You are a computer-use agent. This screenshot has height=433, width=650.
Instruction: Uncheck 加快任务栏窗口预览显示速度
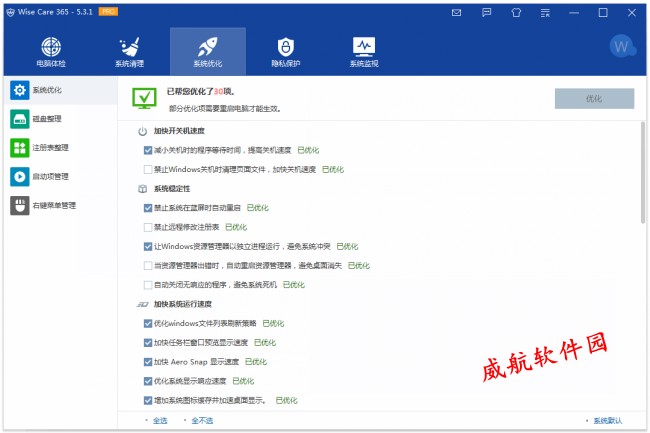coord(148,343)
